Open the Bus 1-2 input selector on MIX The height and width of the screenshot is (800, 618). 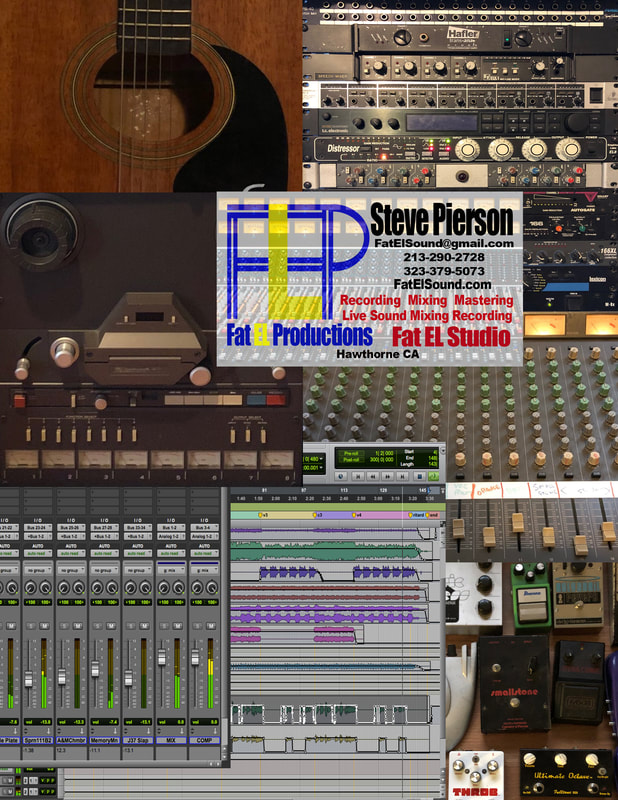[170, 528]
